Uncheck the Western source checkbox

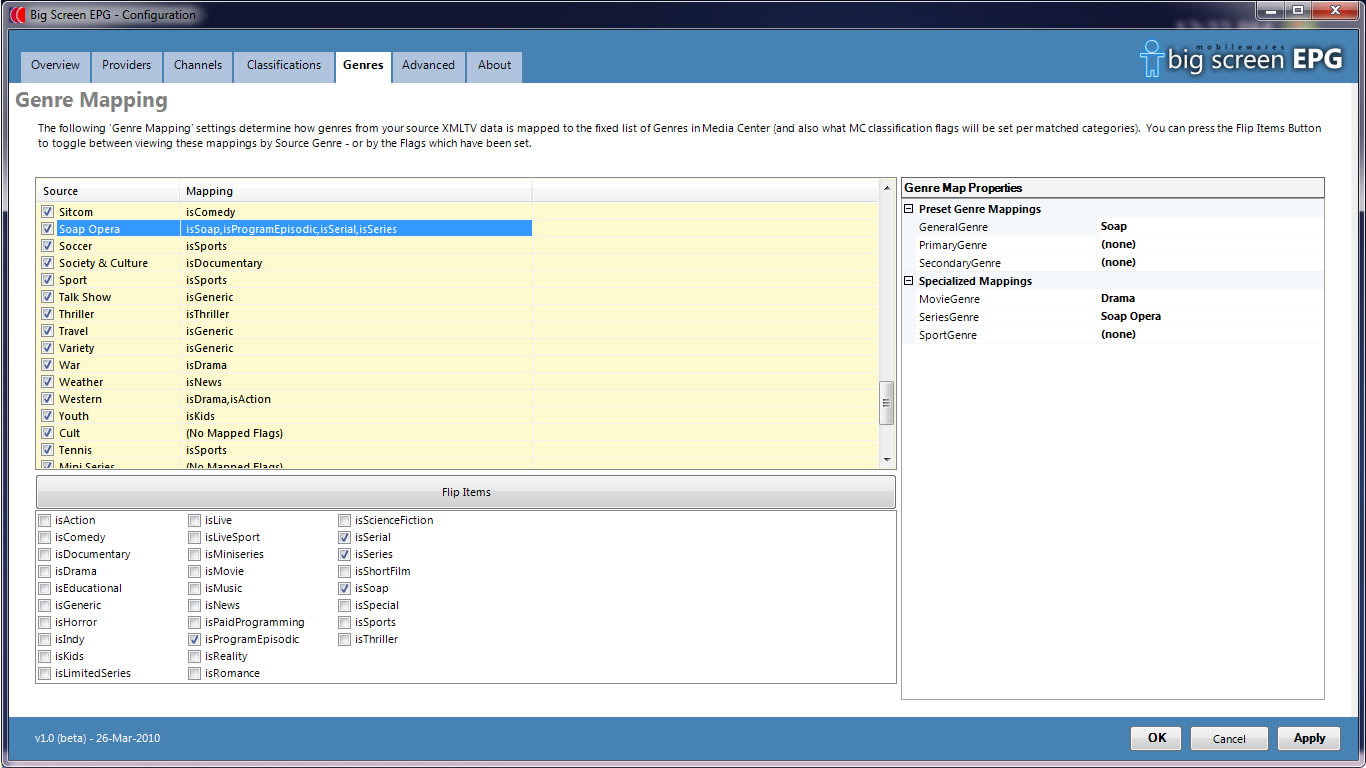47,399
